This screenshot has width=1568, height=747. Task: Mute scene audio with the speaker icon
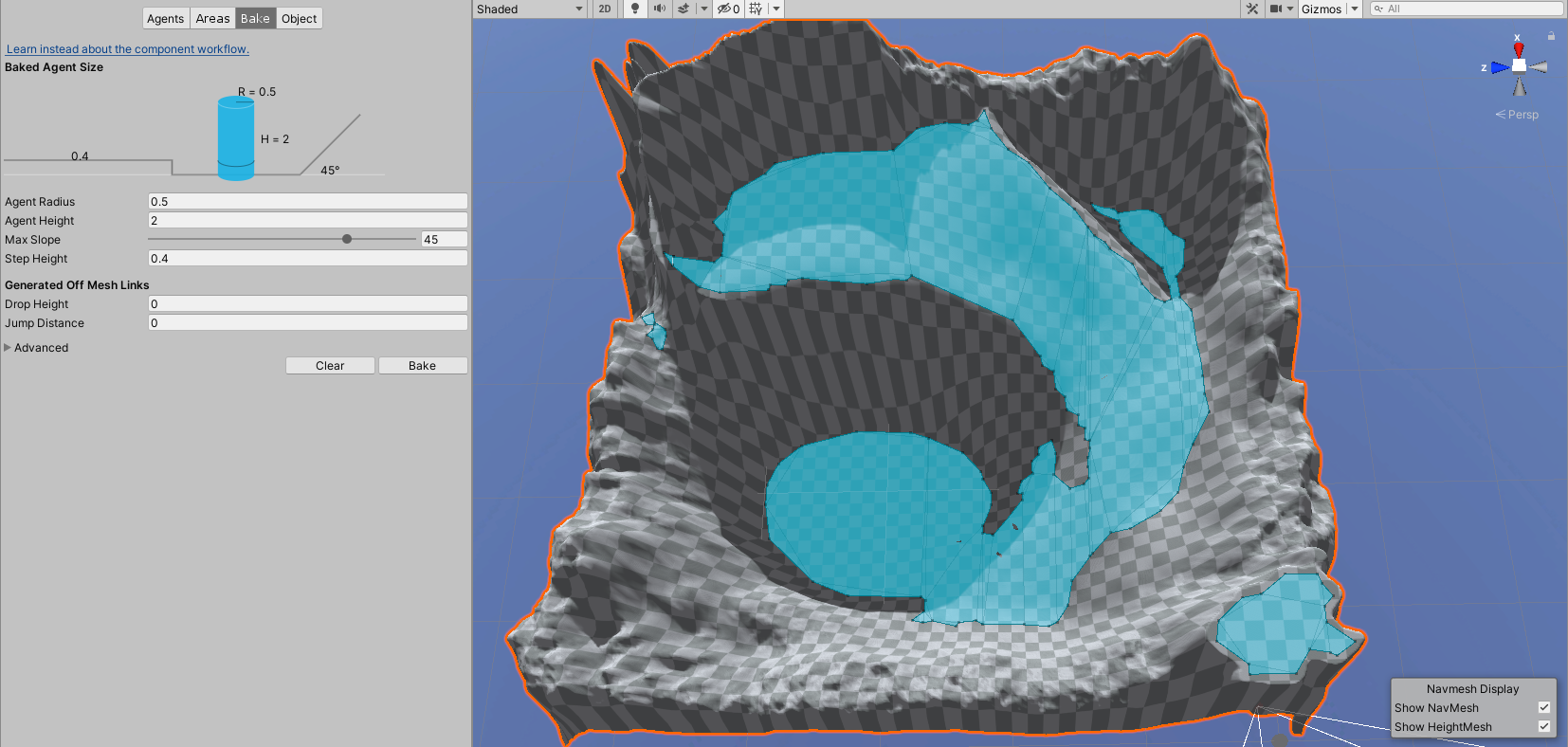[659, 9]
